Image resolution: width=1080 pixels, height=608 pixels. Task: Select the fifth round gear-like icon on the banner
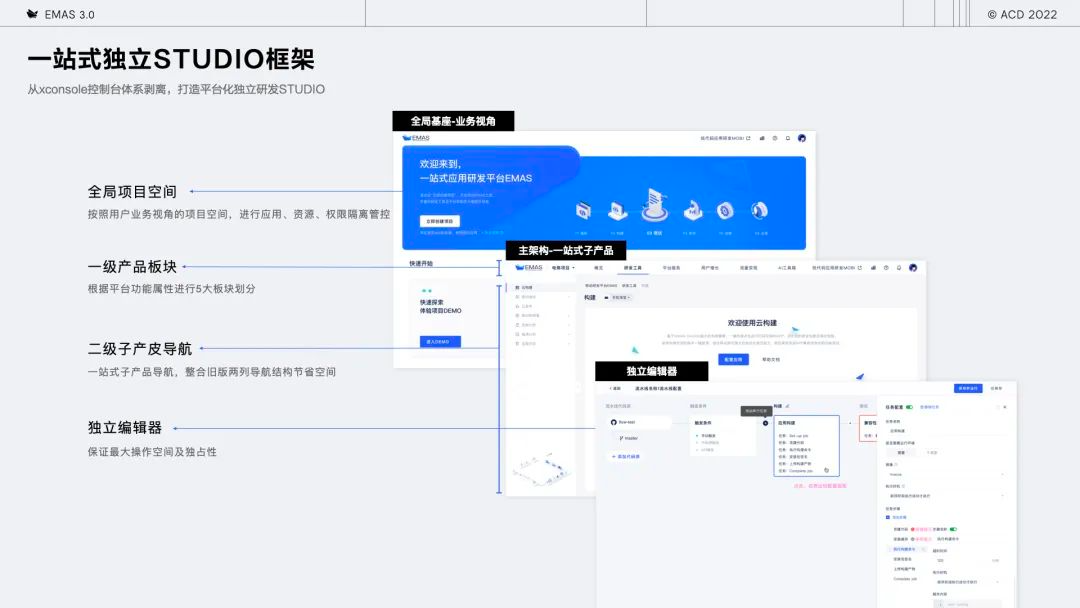[x=725, y=211]
